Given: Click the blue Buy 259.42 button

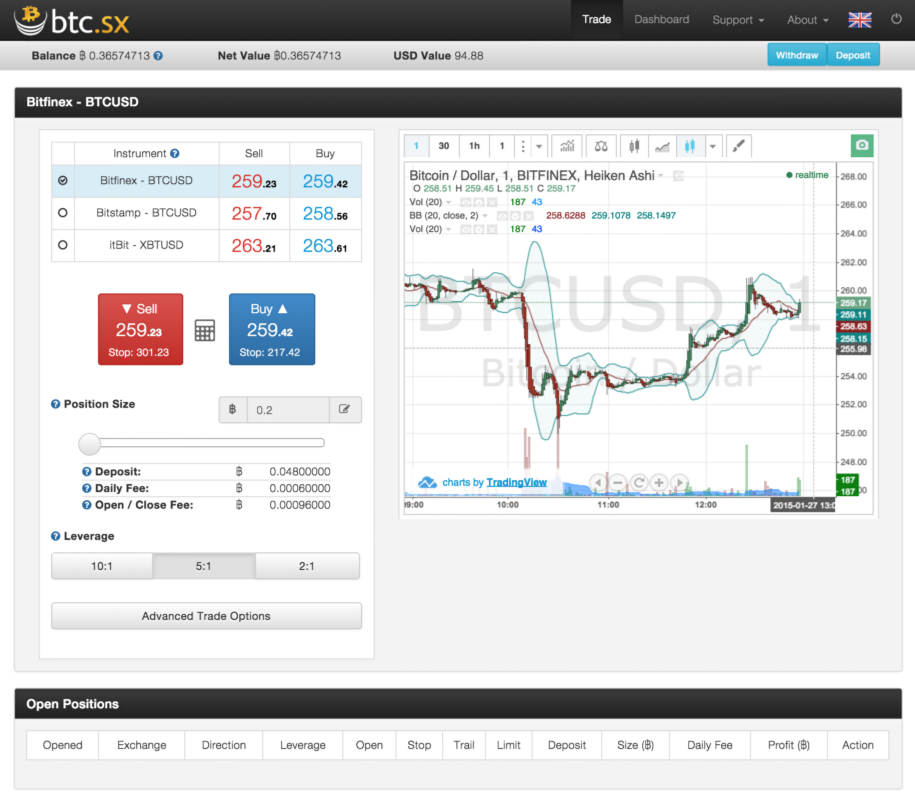Looking at the screenshot, I should coord(272,330).
